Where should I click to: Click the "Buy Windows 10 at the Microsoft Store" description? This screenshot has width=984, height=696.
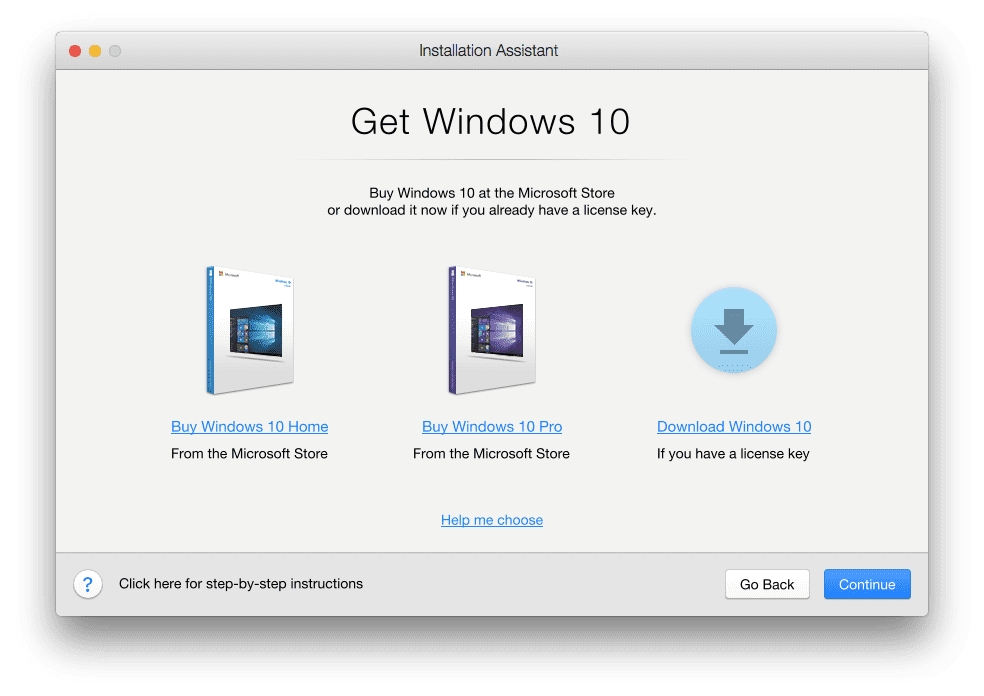click(x=491, y=193)
